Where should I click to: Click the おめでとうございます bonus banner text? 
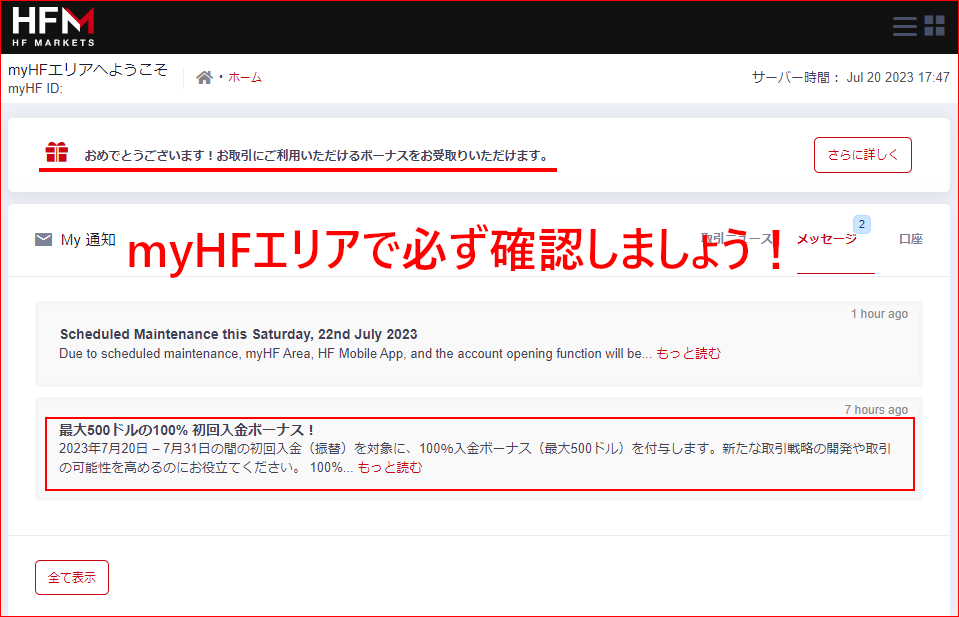pyautogui.click(x=316, y=155)
